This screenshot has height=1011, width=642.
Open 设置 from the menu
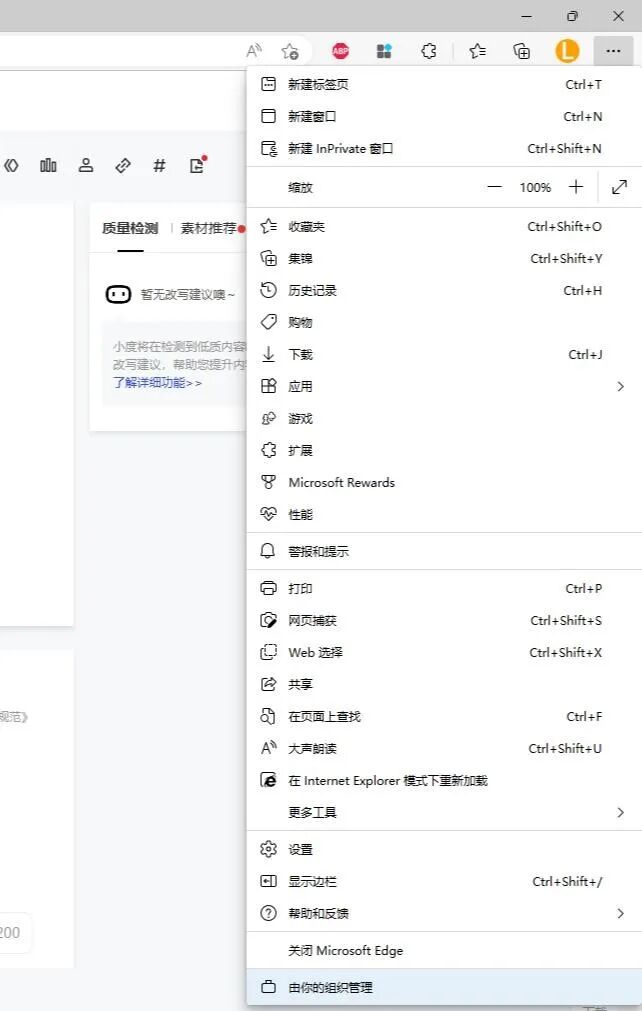pos(444,849)
